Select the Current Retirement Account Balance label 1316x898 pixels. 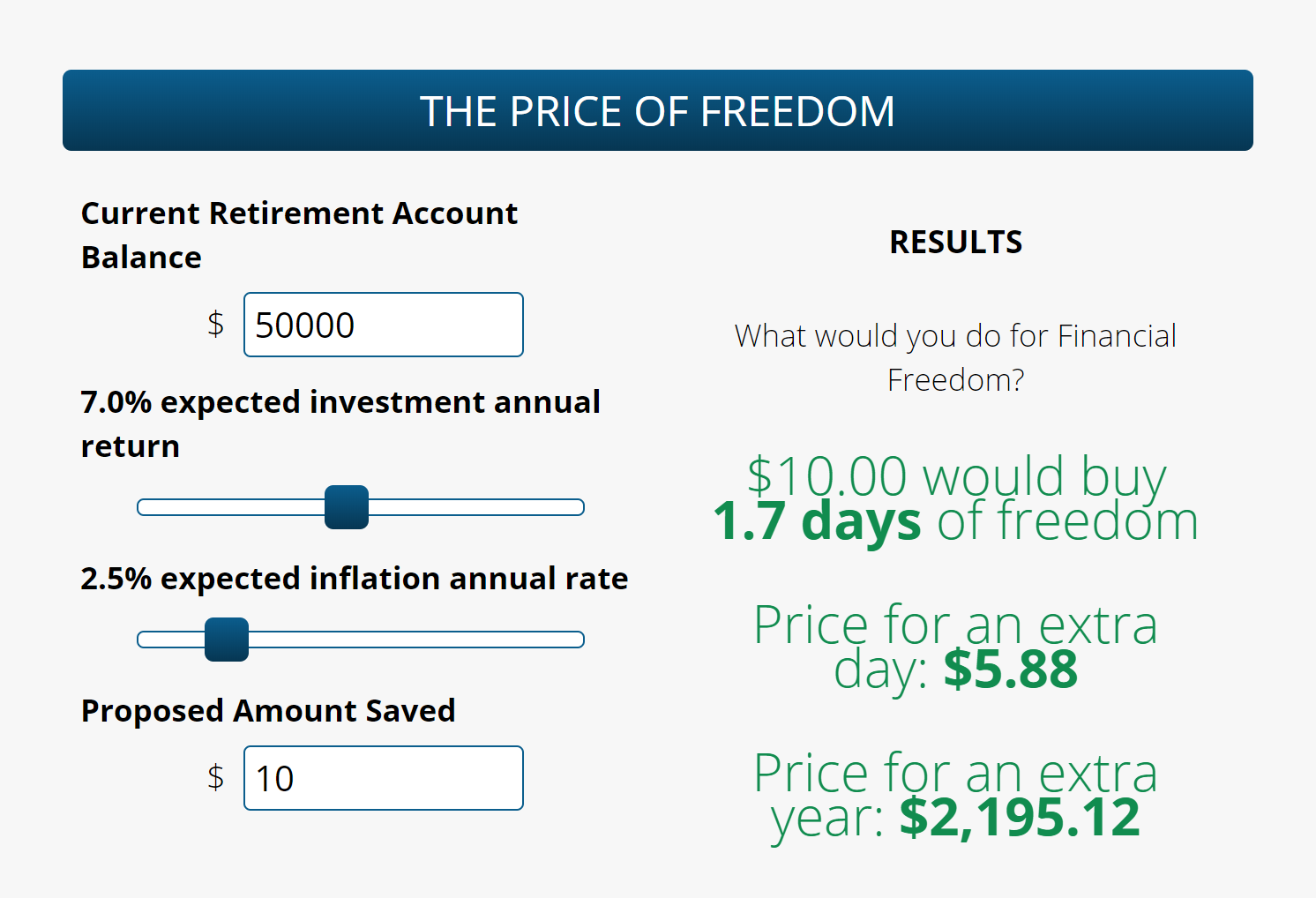pos(299,235)
